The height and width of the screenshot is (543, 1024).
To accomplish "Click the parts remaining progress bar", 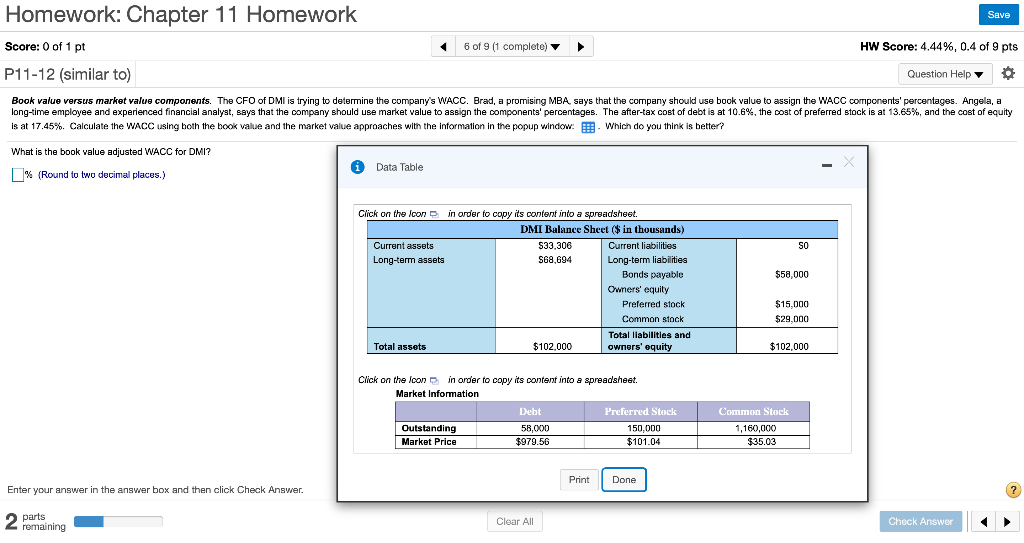I will 118,521.
